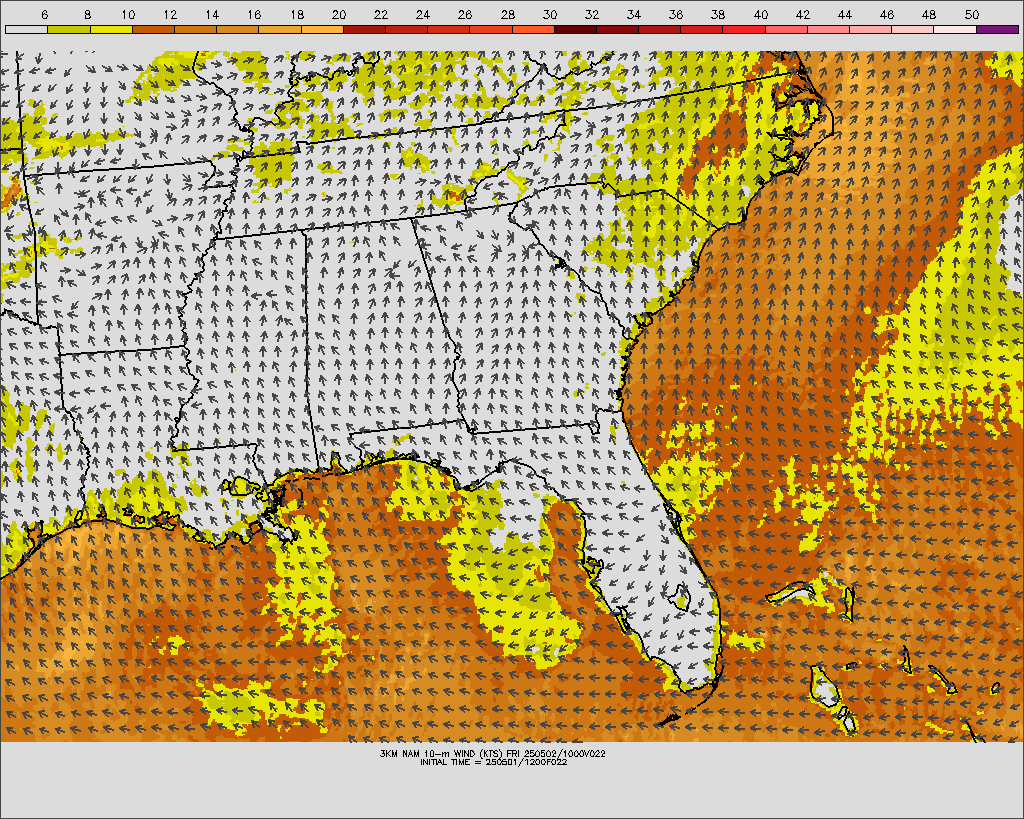Choose the light pink swatch between 44 and 46
Viewport: 1024px width, 819px height.
click(871, 29)
